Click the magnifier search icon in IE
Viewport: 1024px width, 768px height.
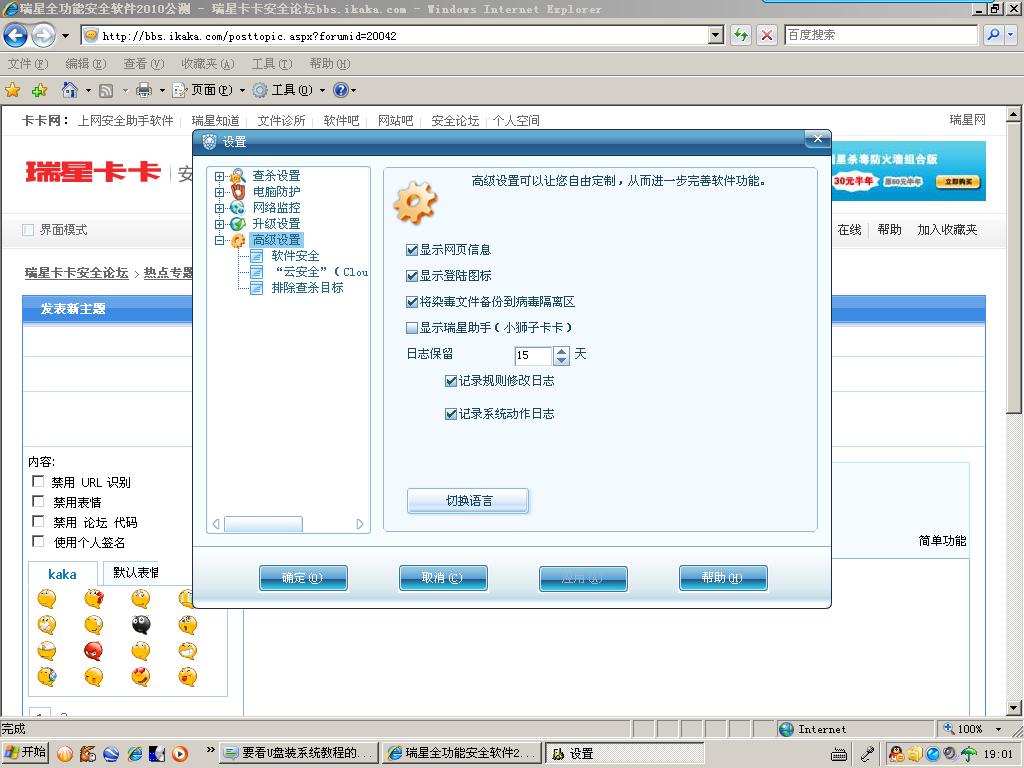tap(993, 35)
